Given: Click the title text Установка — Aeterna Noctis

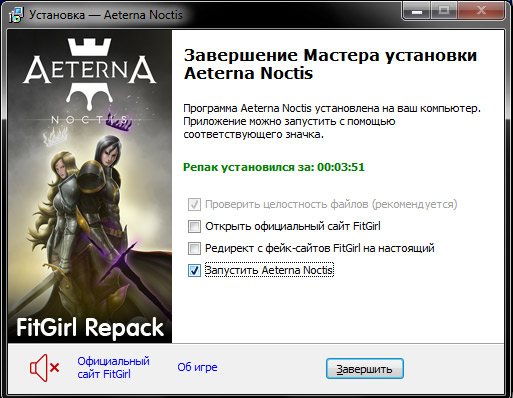Looking at the screenshot, I should 106,15.
